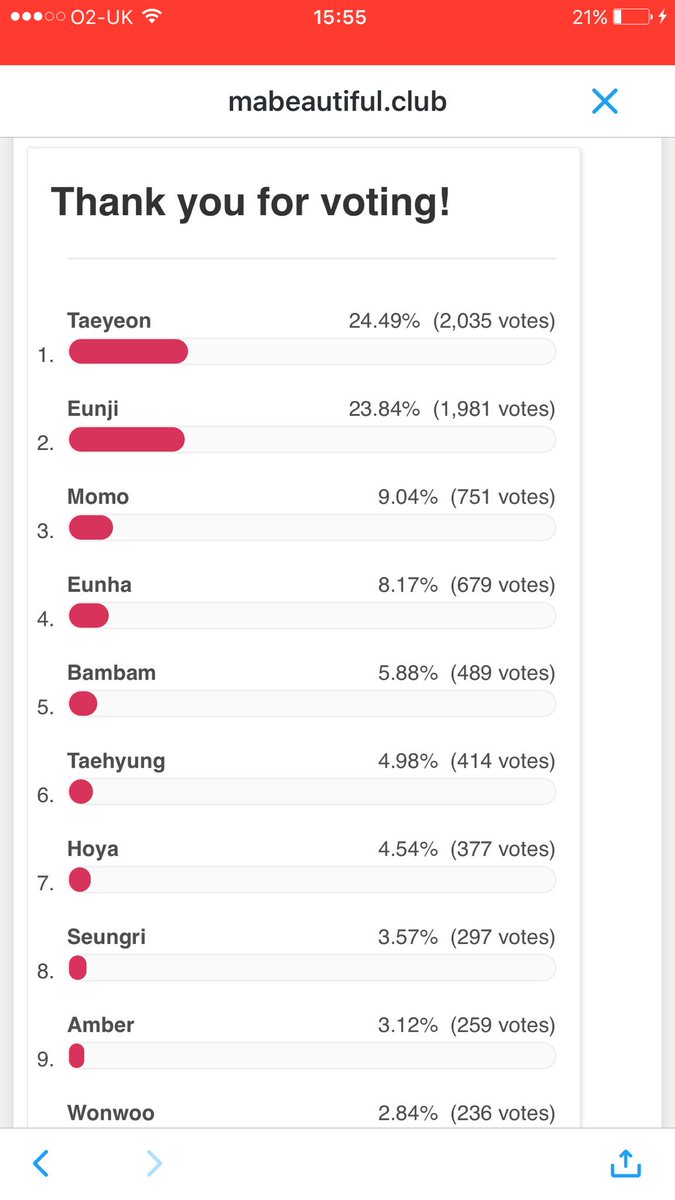Click Amber's vote progress bar
675x1200 pixels.
[x=311, y=1055]
